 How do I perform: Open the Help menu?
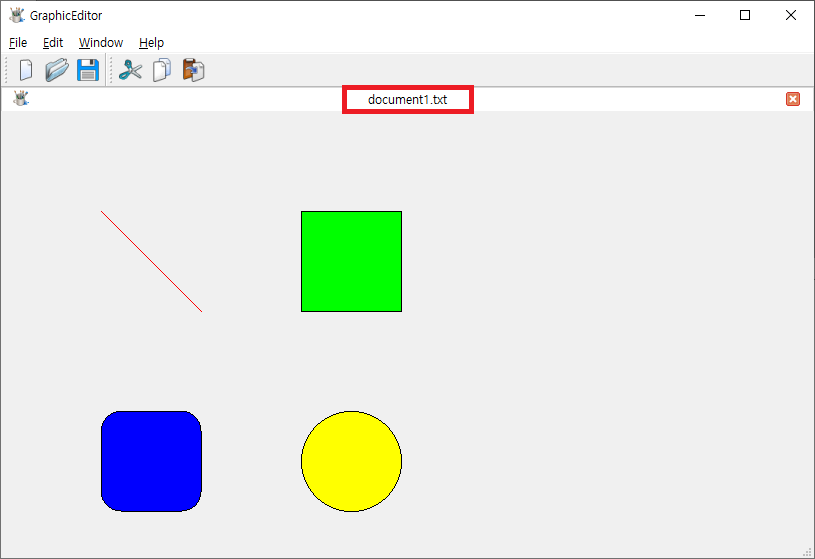pos(151,43)
